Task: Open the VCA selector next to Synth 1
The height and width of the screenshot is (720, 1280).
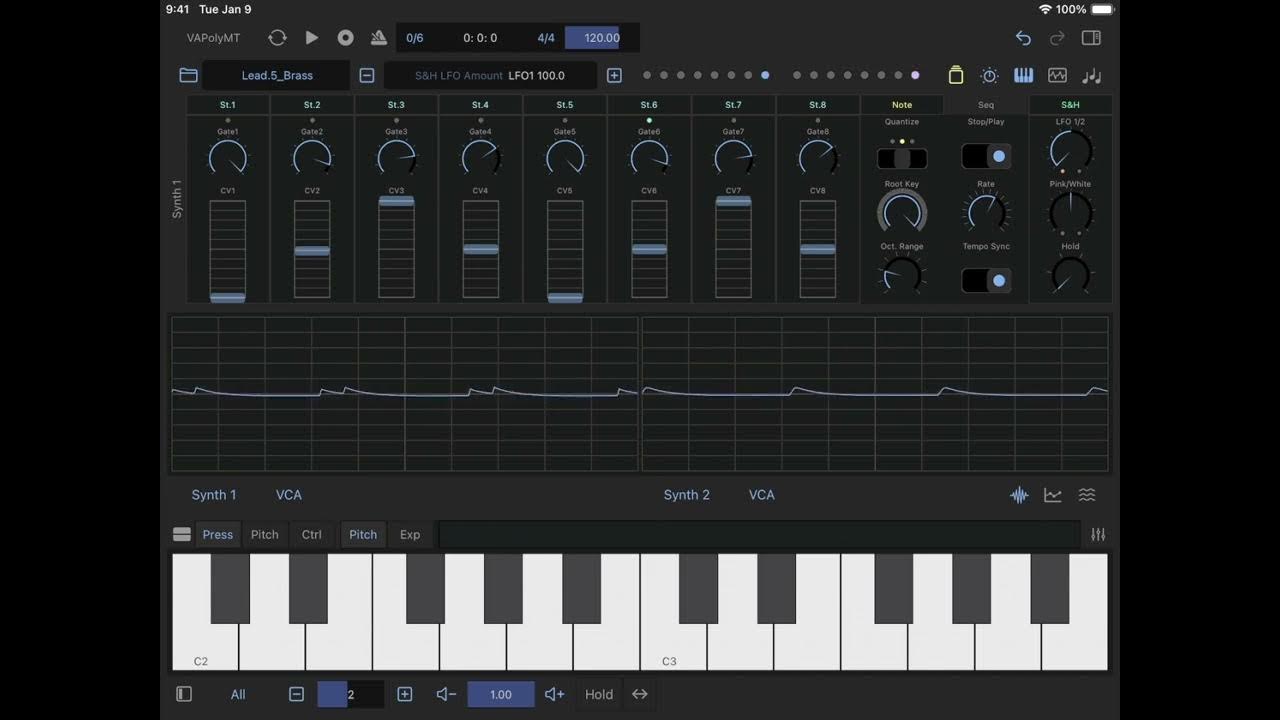Action: (x=289, y=495)
